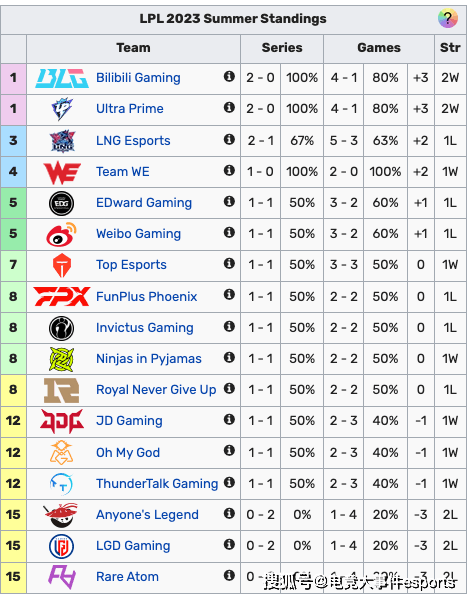Open the info icon for JD Gaming
Screen dimensions: 470x599
point(229,420)
